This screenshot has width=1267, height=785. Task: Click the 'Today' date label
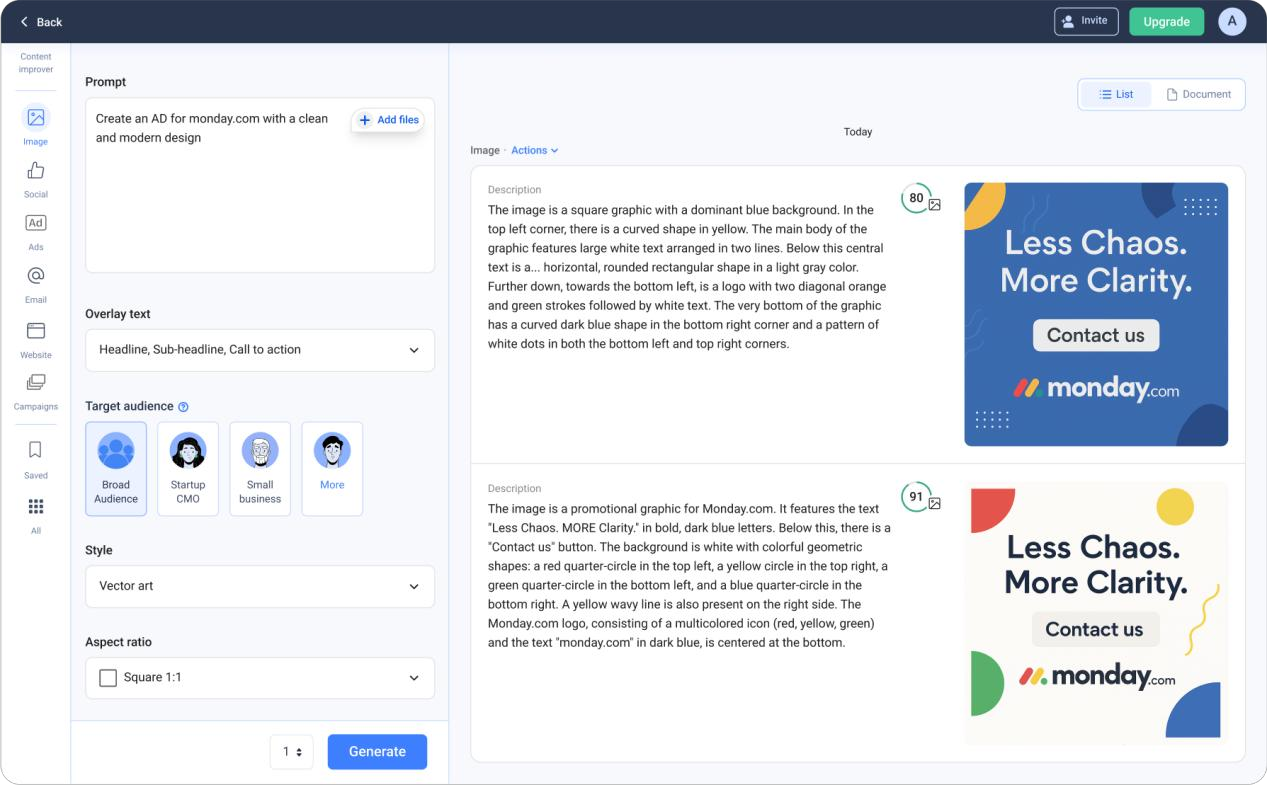click(x=858, y=132)
